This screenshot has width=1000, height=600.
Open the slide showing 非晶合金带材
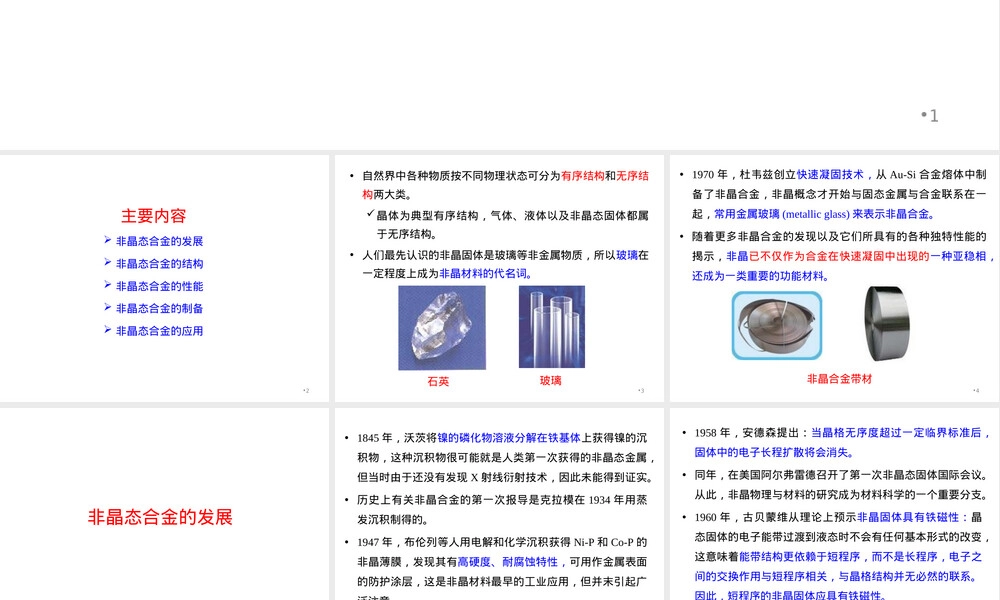coord(834,278)
